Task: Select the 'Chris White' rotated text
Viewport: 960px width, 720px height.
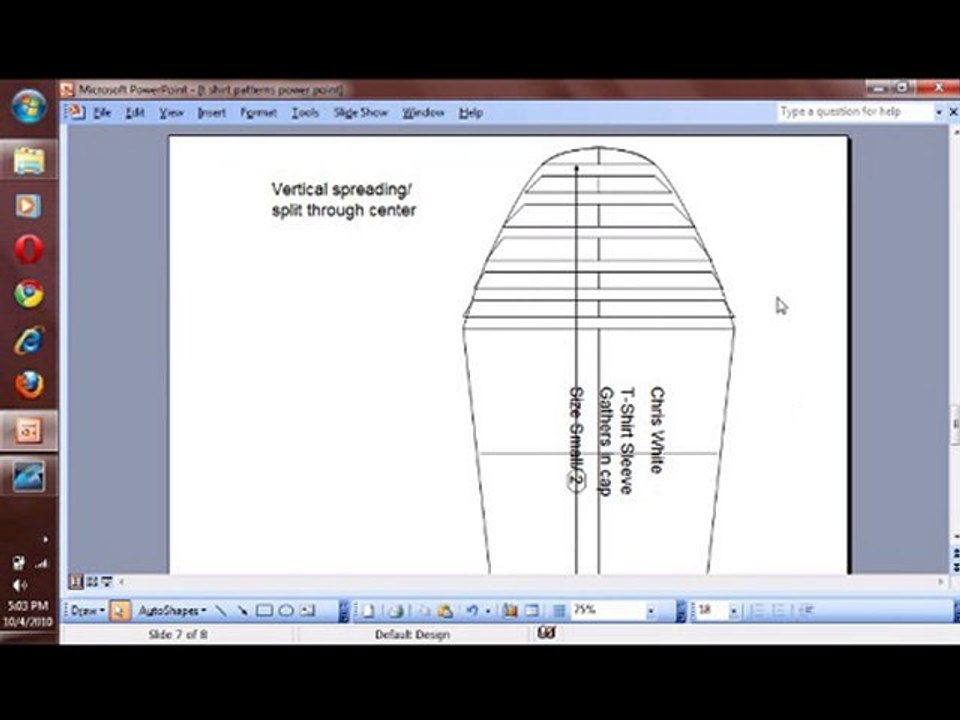Action: click(x=656, y=430)
